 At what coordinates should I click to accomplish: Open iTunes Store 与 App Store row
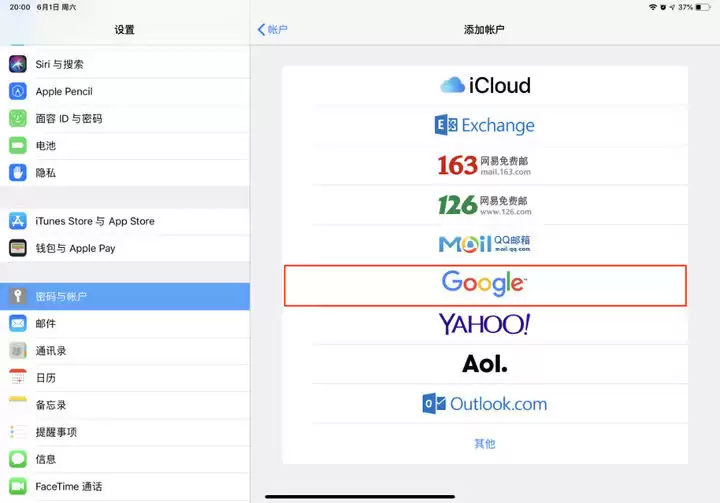pyautogui.click(x=125, y=221)
